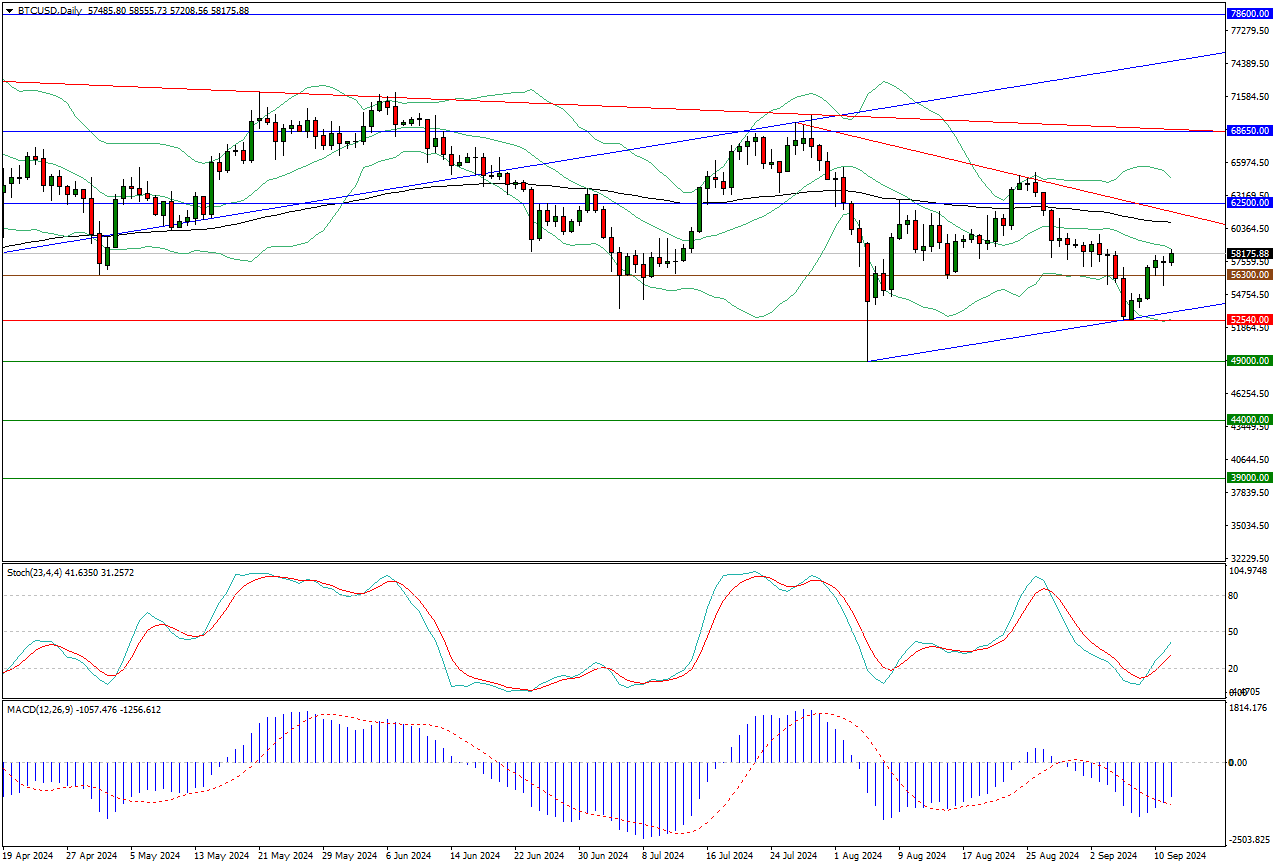Select the green 39000.00 level label
The image size is (1276, 867).
(1249, 479)
